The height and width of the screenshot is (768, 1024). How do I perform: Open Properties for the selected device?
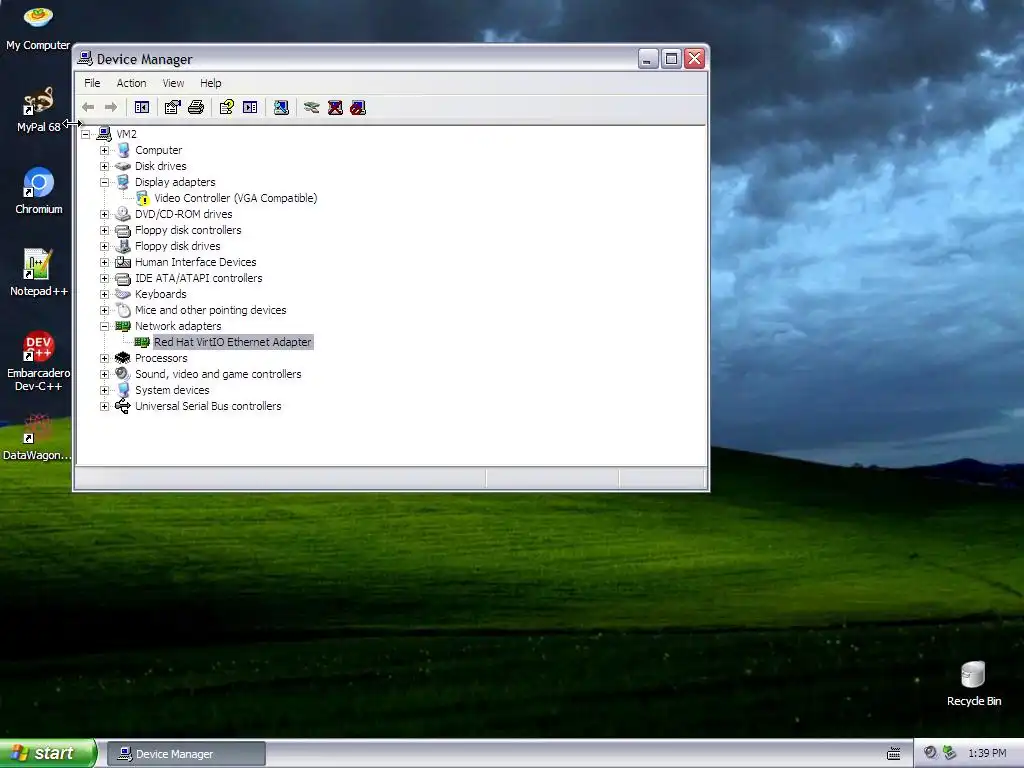click(172, 107)
